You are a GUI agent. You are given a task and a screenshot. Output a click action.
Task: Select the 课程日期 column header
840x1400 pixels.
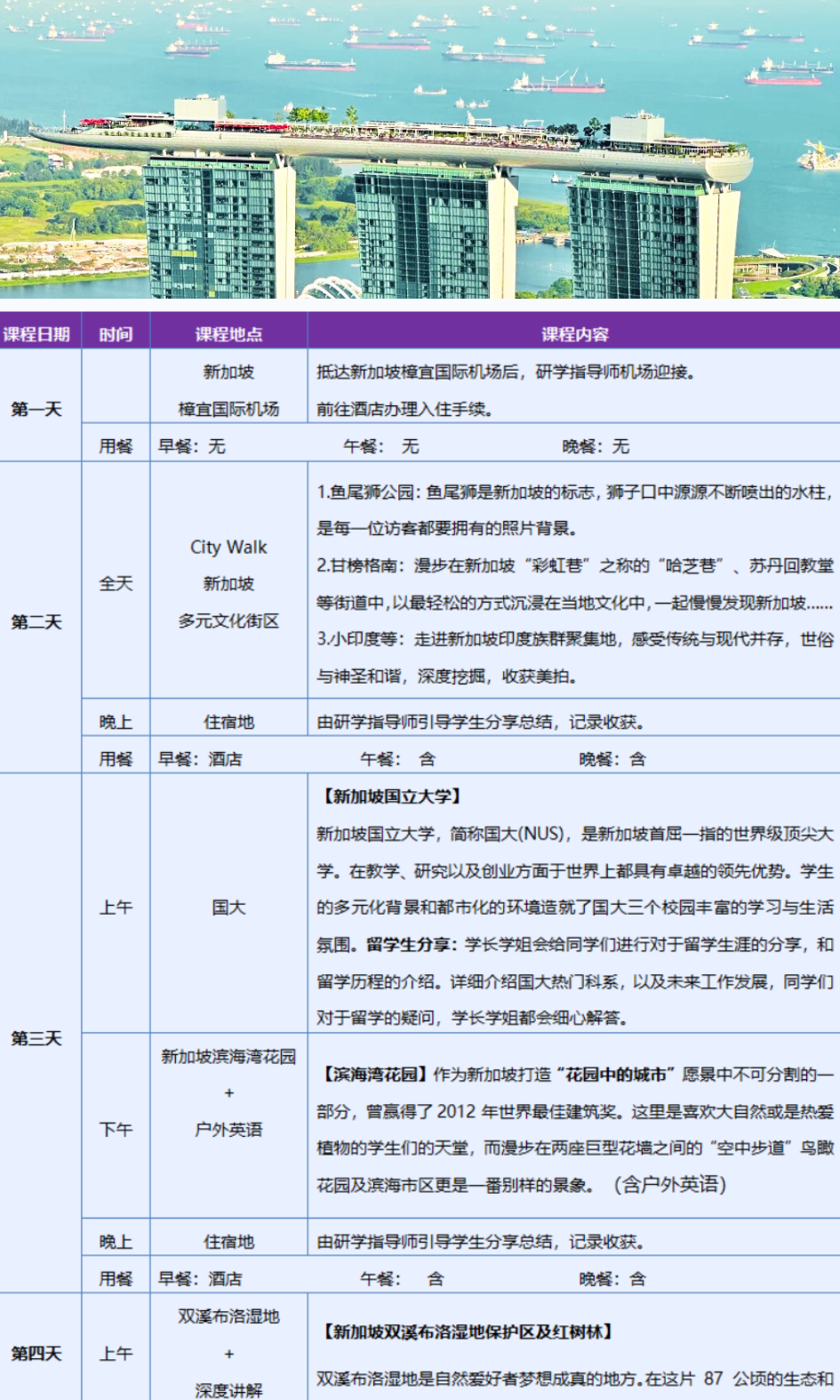[36, 334]
